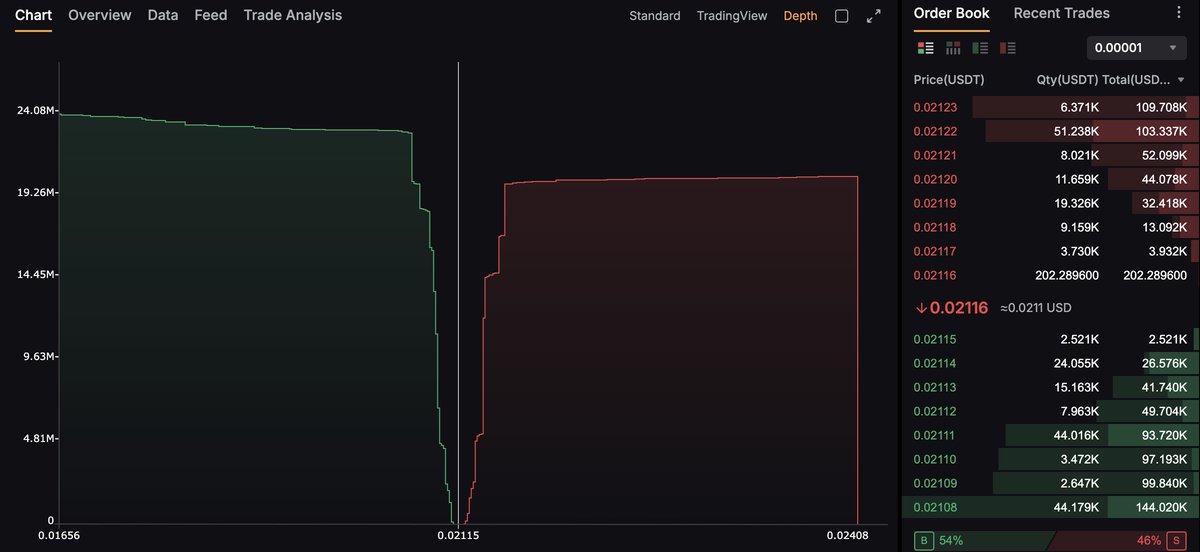Select ask price 0.02120 row
Screen dimensions: 1200x552
point(1051,179)
